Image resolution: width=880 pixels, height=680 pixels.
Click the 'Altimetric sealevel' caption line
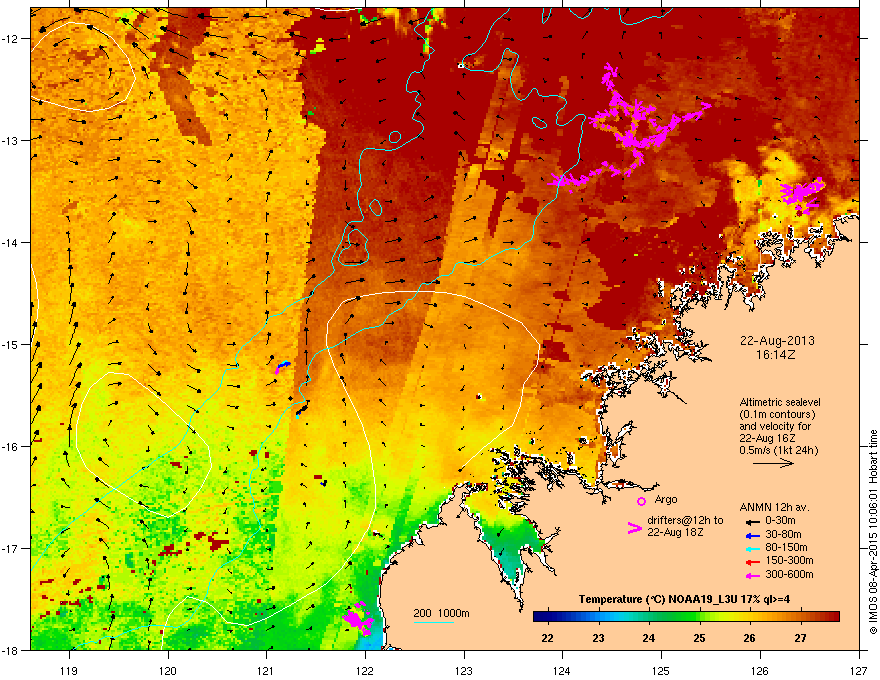pyautogui.click(x=780, y=402)
